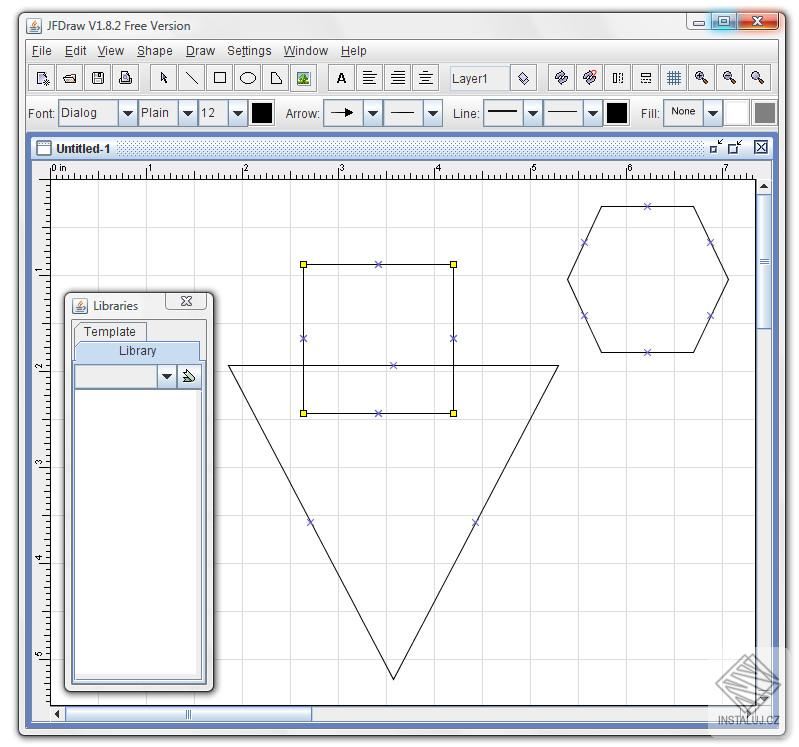Click the zoom in magnifier icon

701,78
